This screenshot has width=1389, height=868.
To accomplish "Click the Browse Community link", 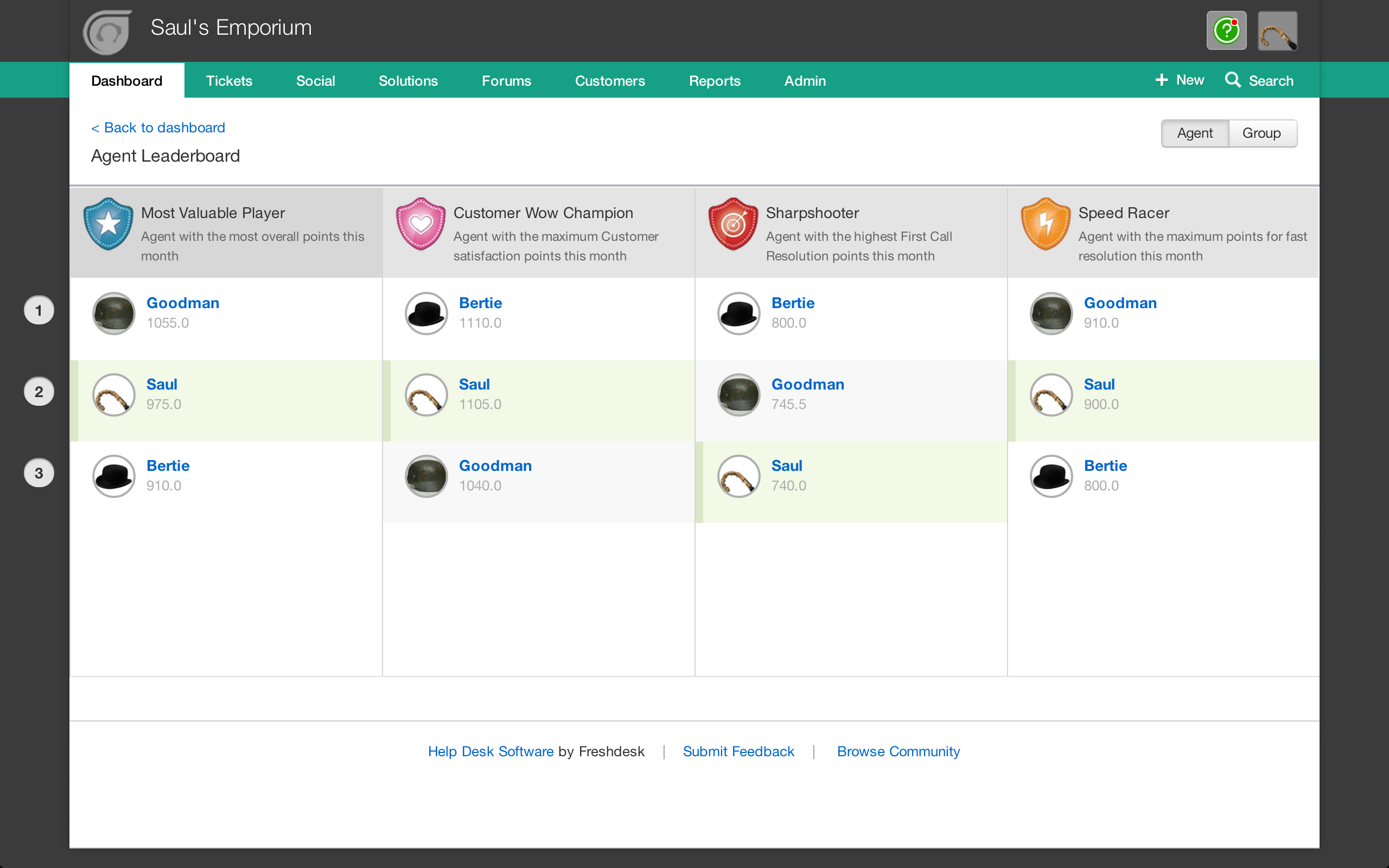I will pyautogui.click(x=899, y=751).
